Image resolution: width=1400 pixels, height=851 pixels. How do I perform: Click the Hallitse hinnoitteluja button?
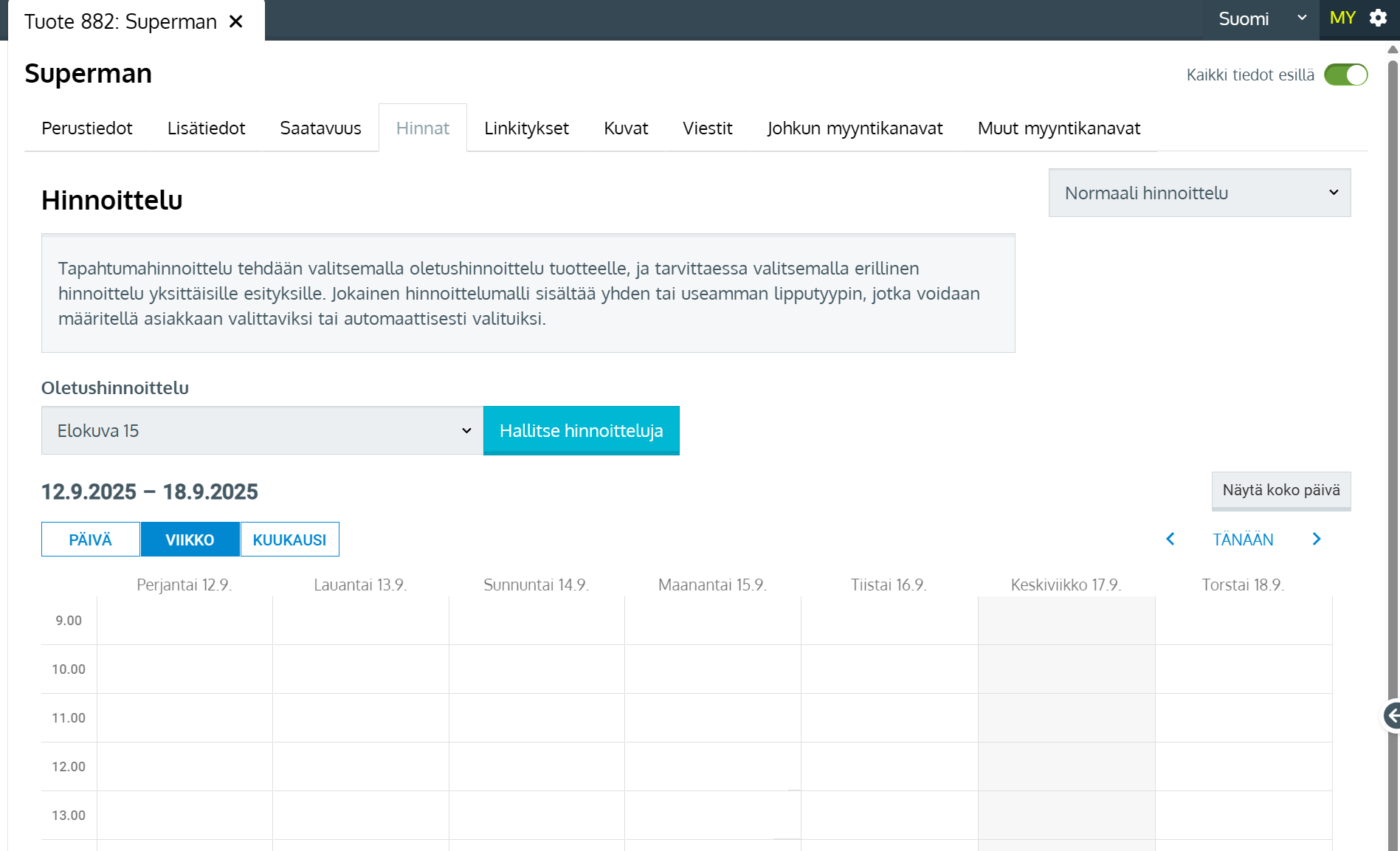[581, 430]
